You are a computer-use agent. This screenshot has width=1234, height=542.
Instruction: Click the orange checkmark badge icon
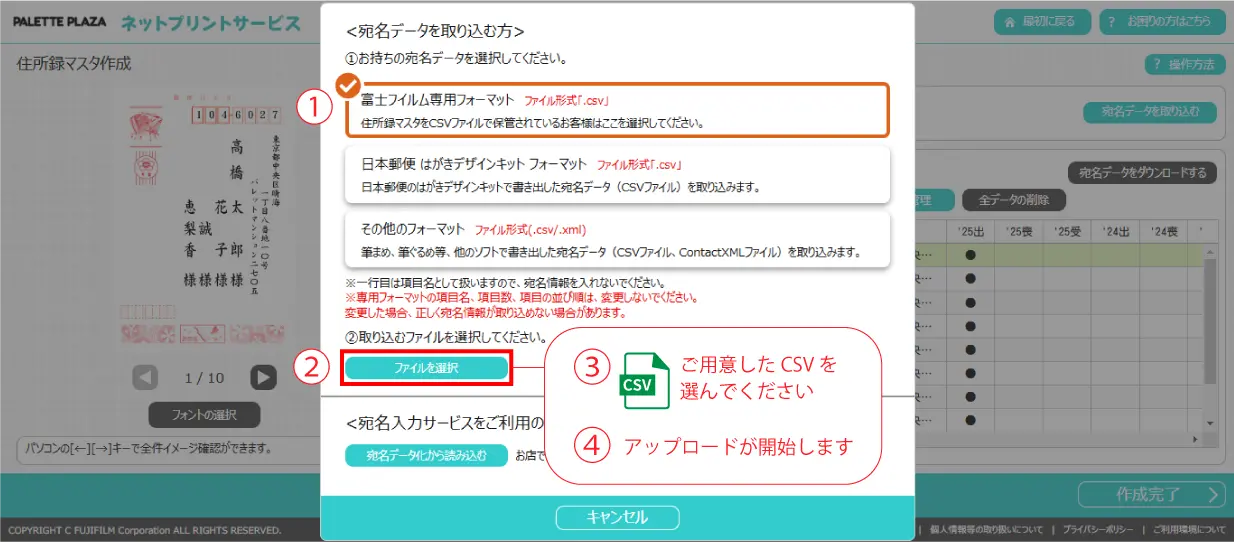[x=347, y=86]
